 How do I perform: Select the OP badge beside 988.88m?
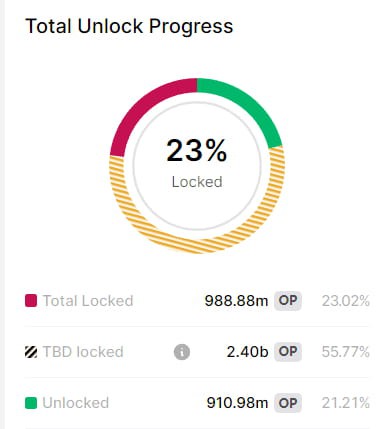(x=288, y=301)
